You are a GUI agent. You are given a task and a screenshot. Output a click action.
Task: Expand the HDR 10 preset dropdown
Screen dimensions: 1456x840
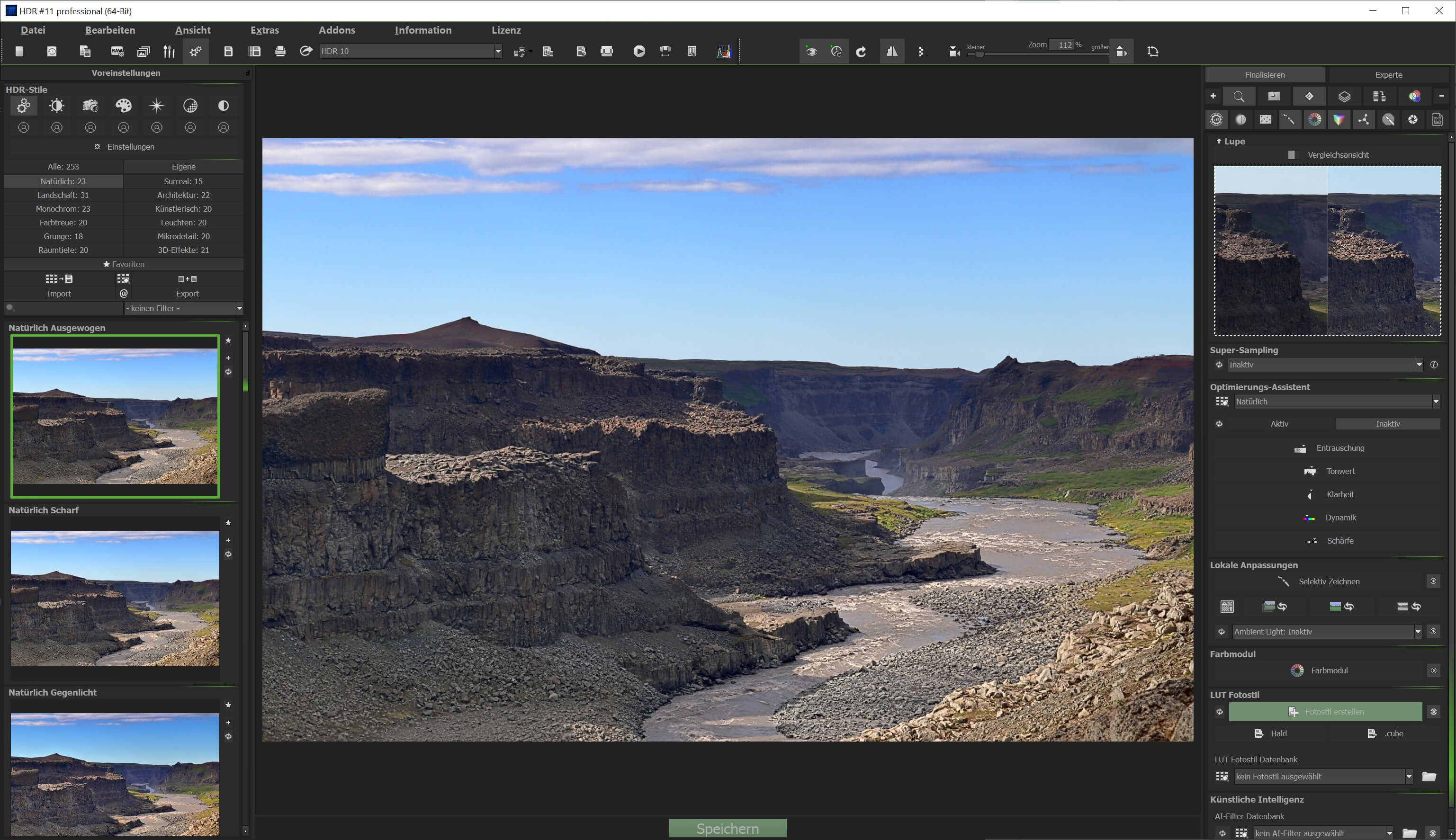tap(497, 51)
